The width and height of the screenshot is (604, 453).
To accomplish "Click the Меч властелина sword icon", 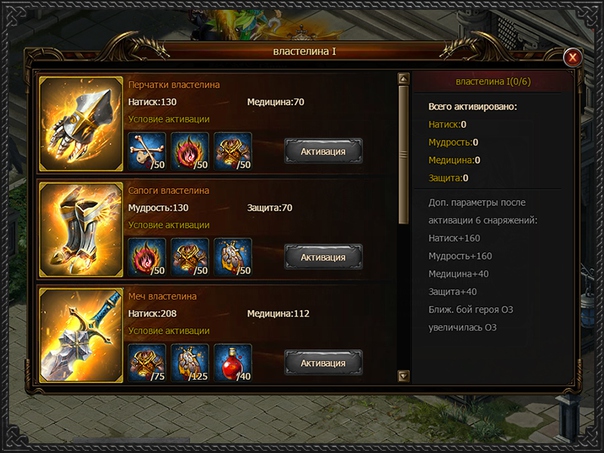I will pos(81,335).
